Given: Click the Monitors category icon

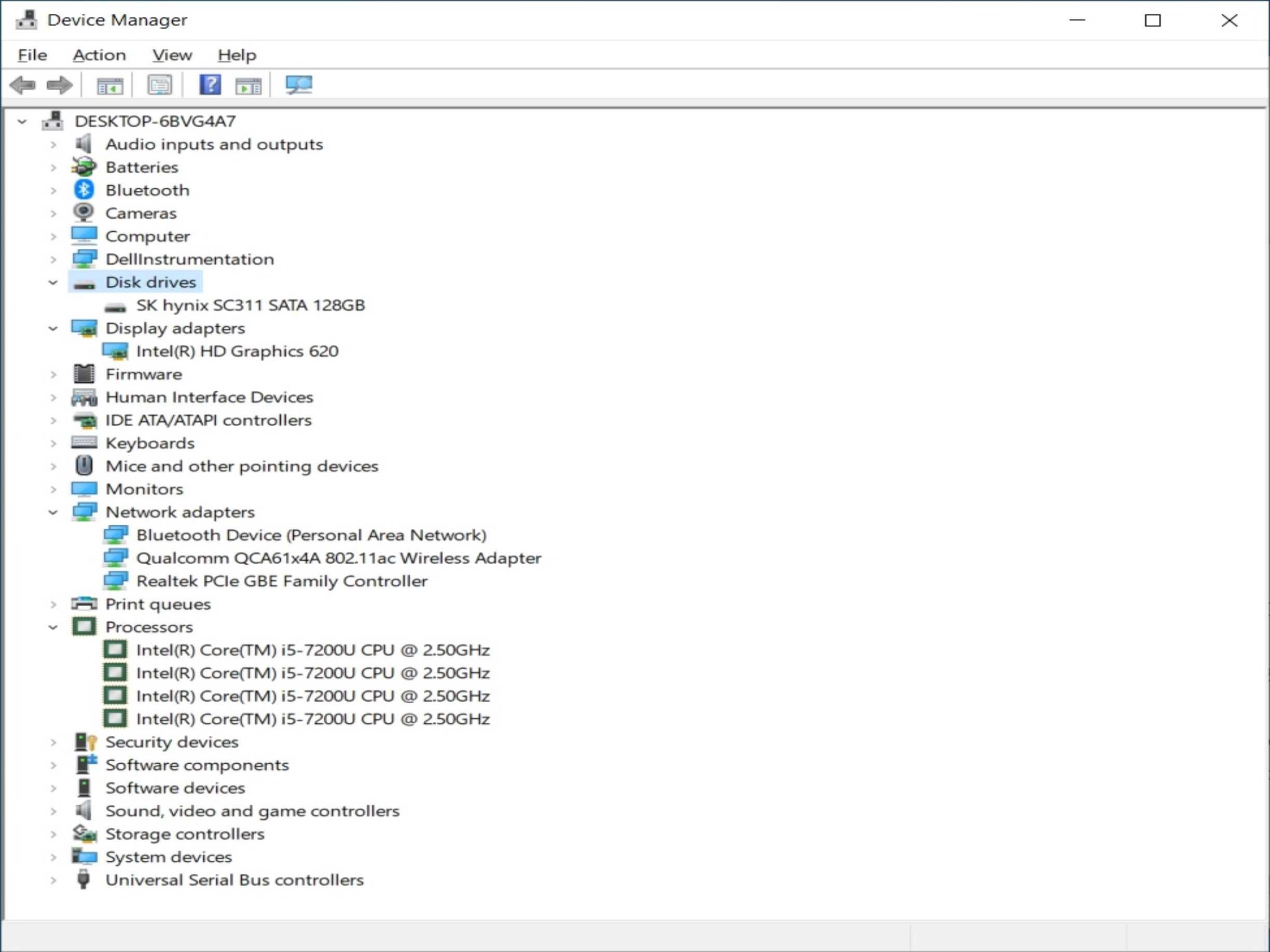Looking at the screenshot, I should coord(84,489).
